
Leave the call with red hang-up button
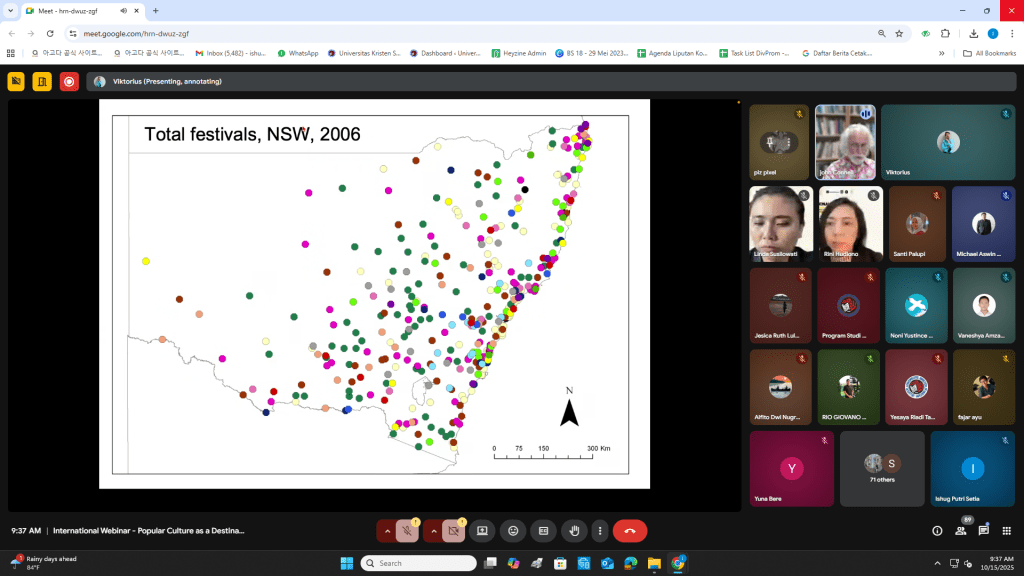point(630,531)
